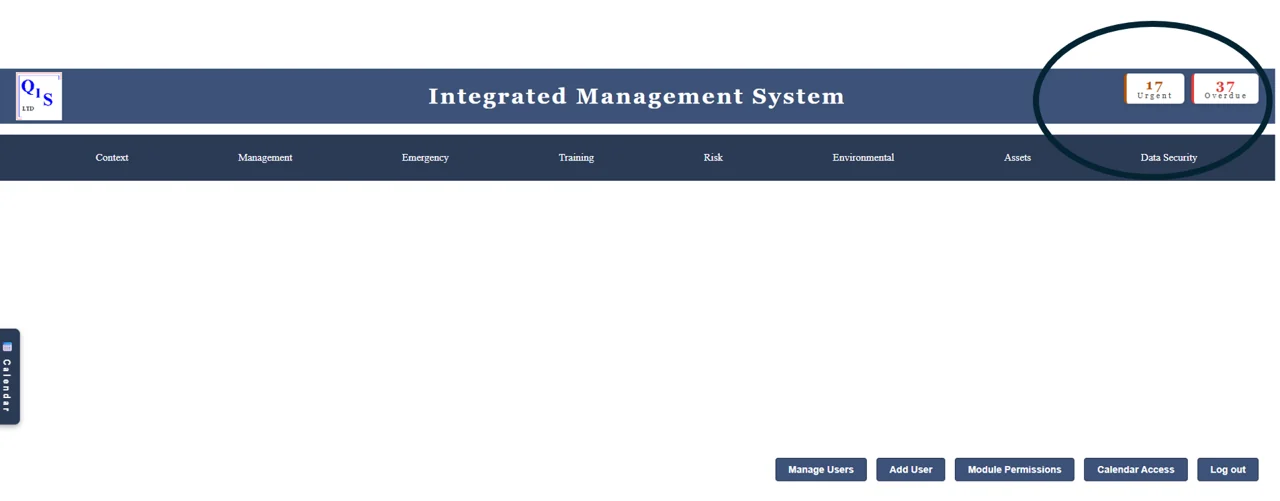
Task: Open Module Permissions
Action: pos(1014,470)
